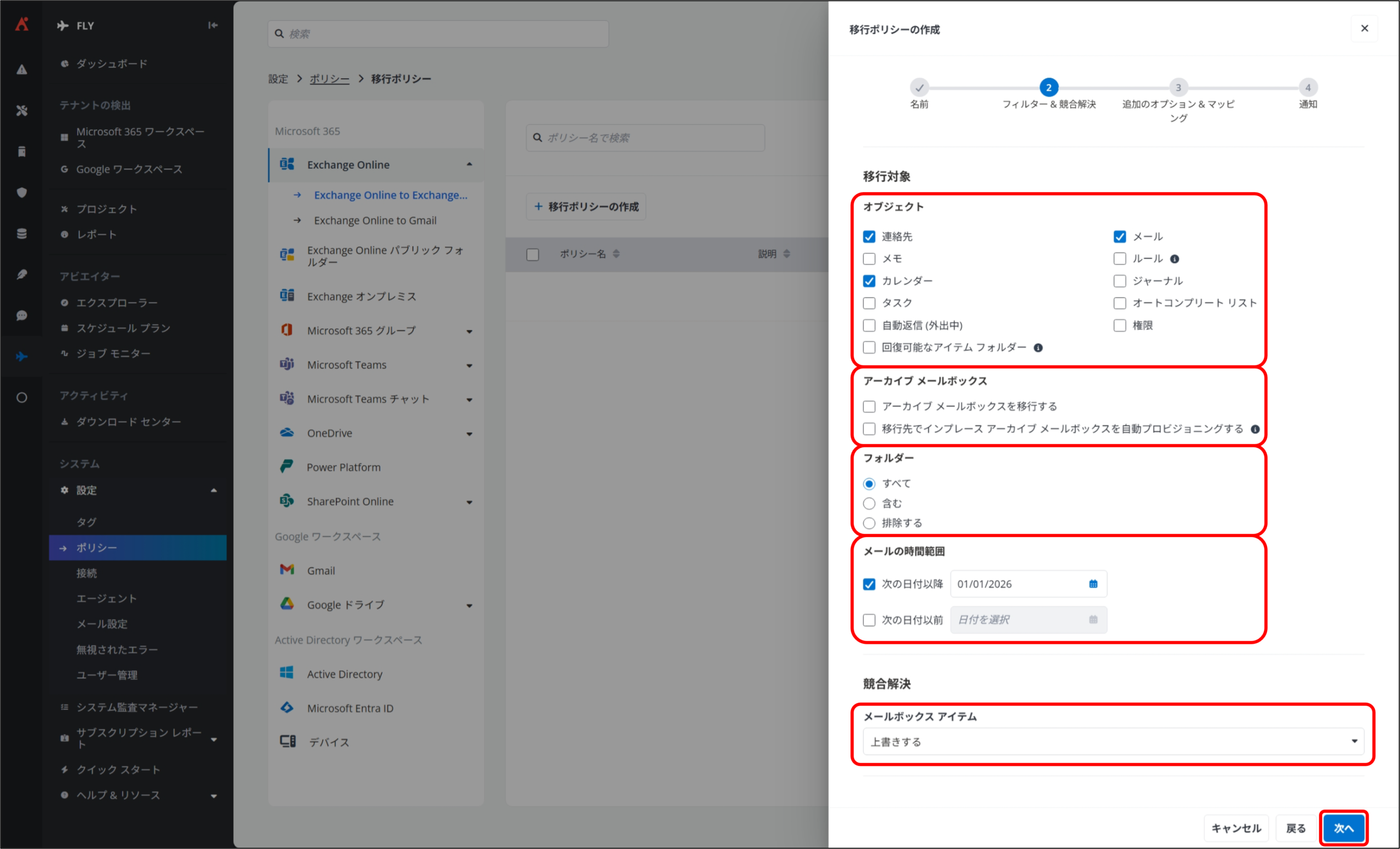Collapse the FLY sidebar using arrow icon

click(213, 25)
